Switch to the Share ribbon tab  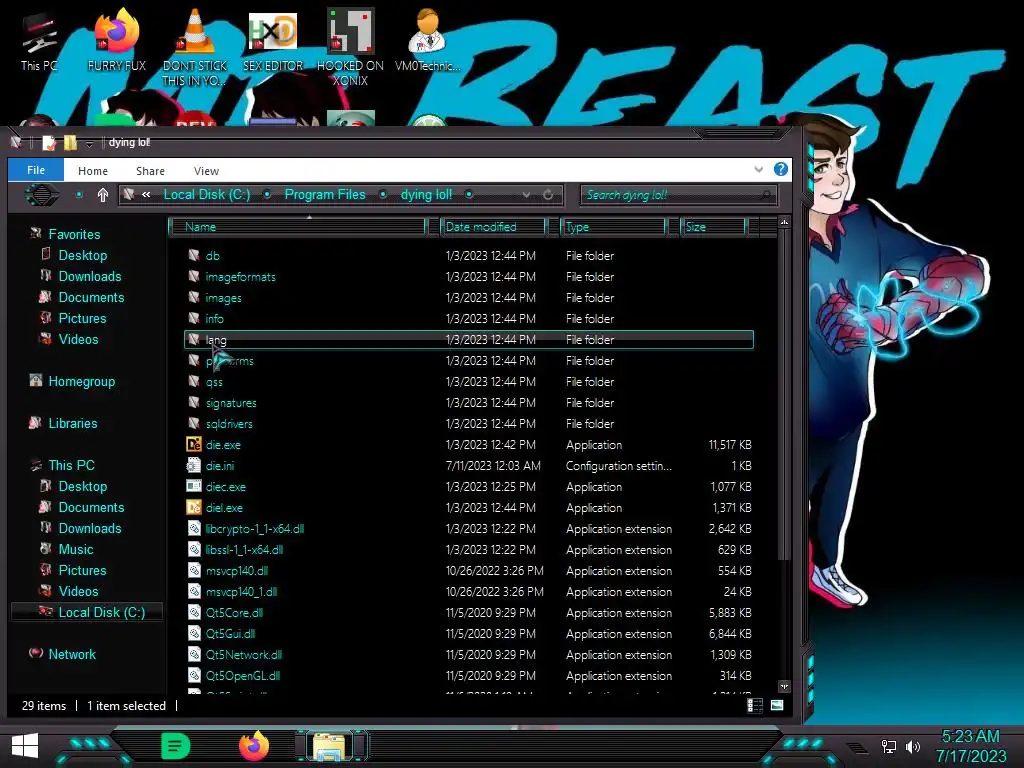tap(150, 171)
